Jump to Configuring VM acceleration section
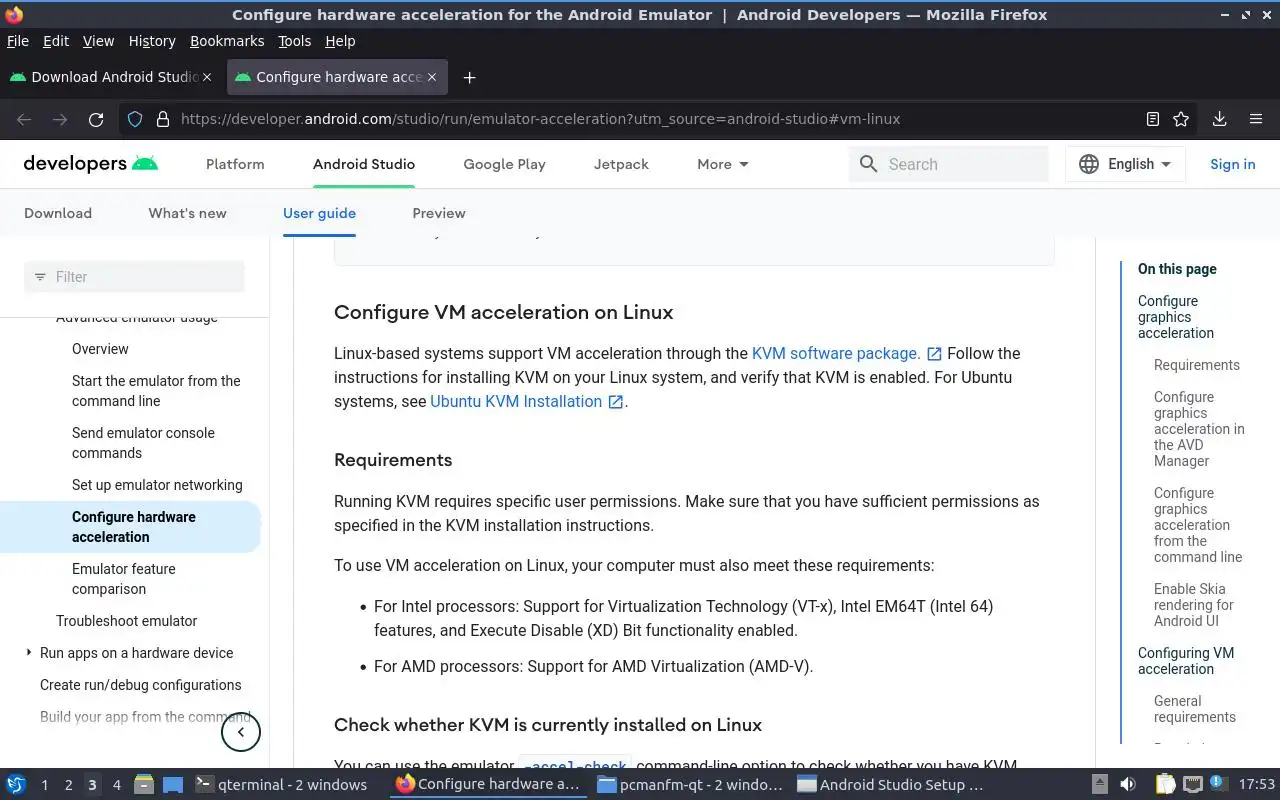Viewport: 1280px width, 800px height. click(1186, 661)
